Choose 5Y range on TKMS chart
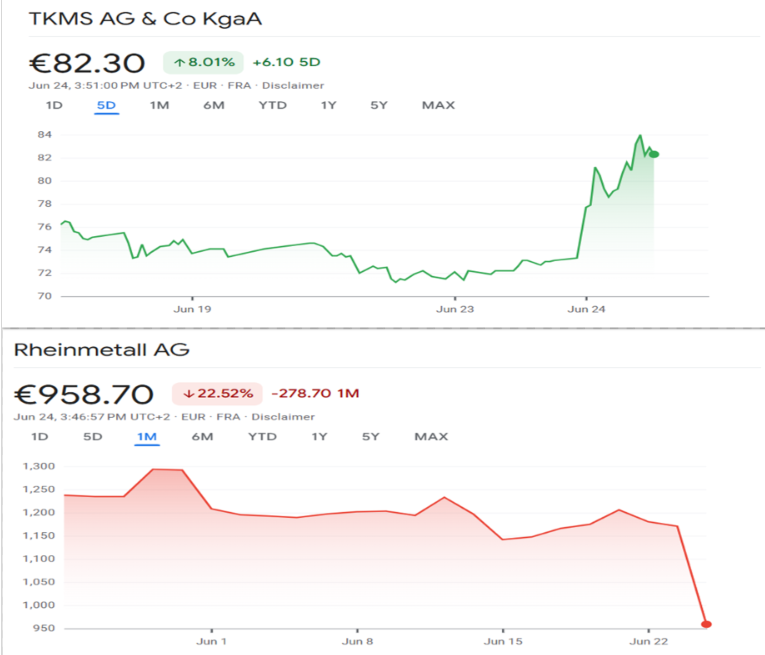Screen dimensions: 765x655 (x=379, y=105)
